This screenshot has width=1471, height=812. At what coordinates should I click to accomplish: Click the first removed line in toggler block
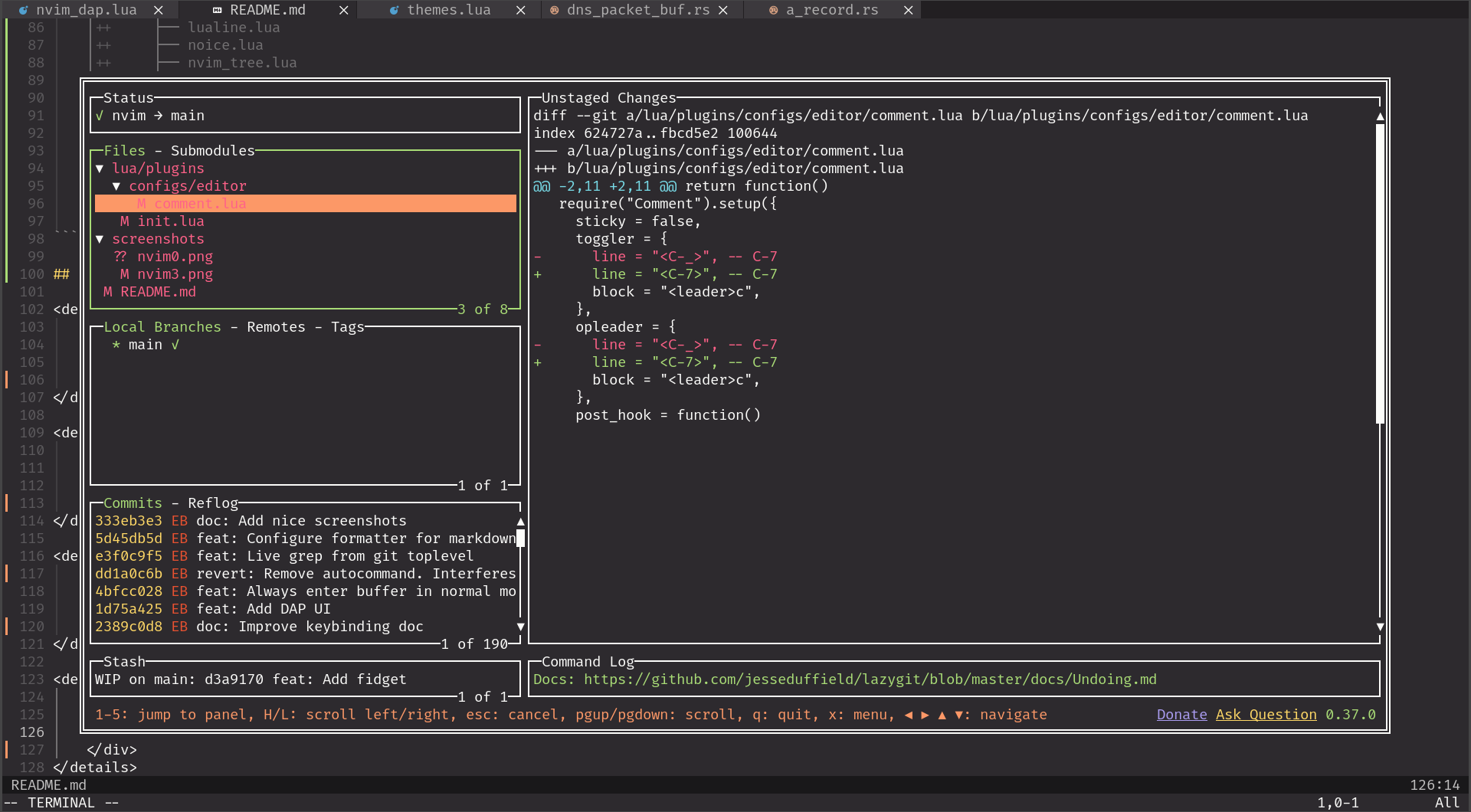point(656,257)
